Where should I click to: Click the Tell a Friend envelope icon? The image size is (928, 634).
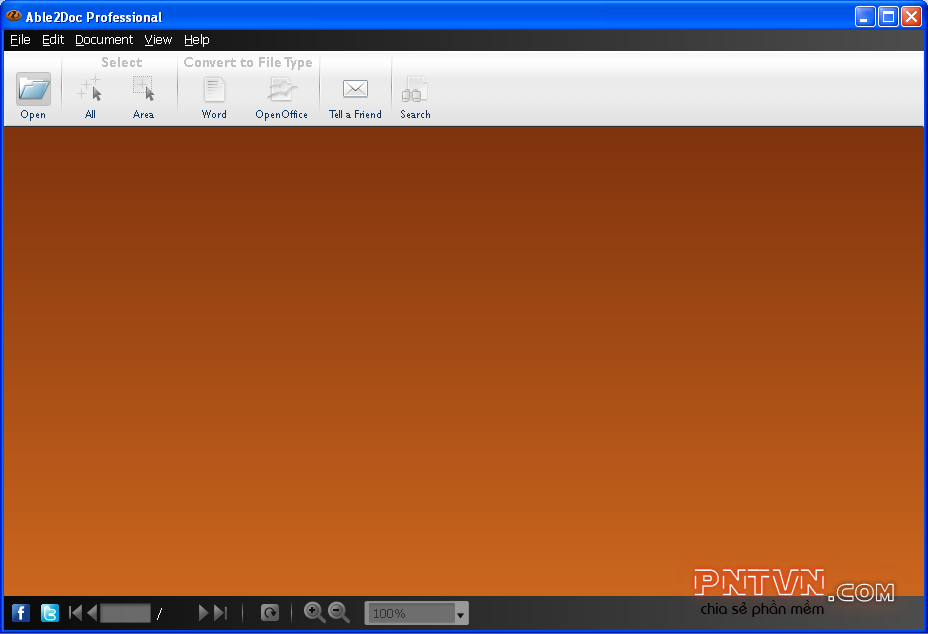click(355, 89)
